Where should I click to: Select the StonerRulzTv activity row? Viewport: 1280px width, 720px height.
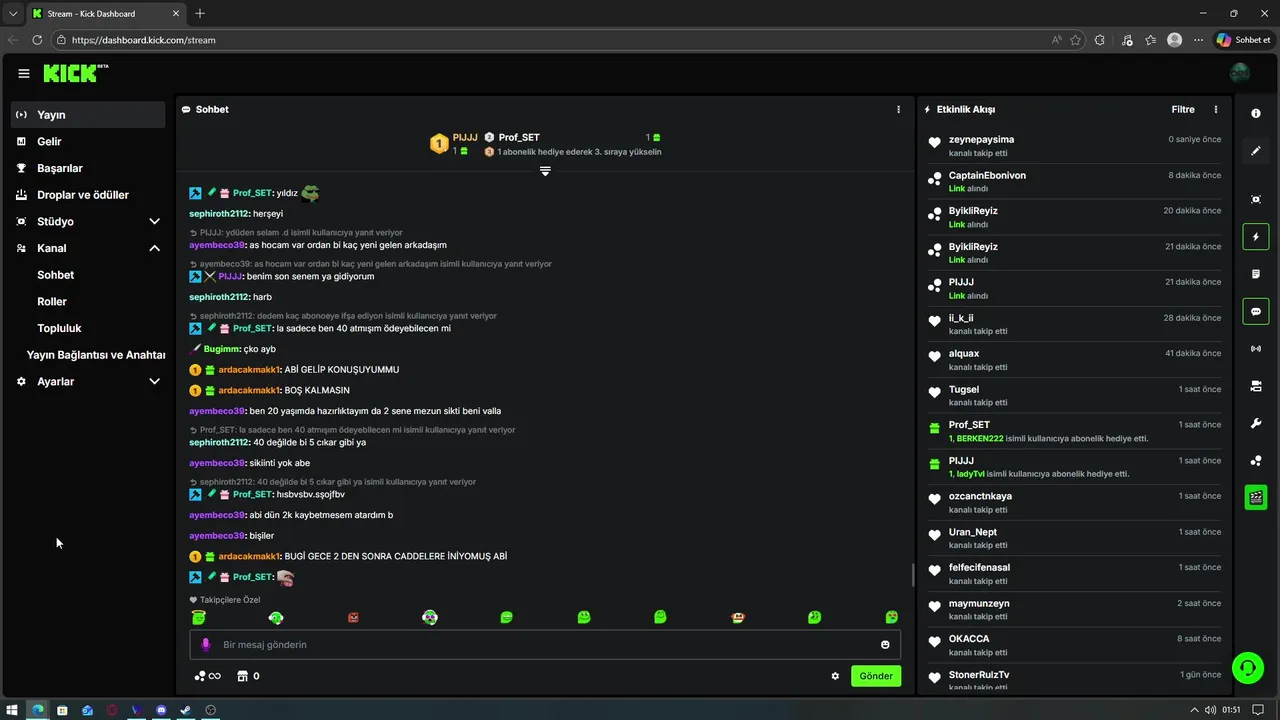[x=1074, y=679]
